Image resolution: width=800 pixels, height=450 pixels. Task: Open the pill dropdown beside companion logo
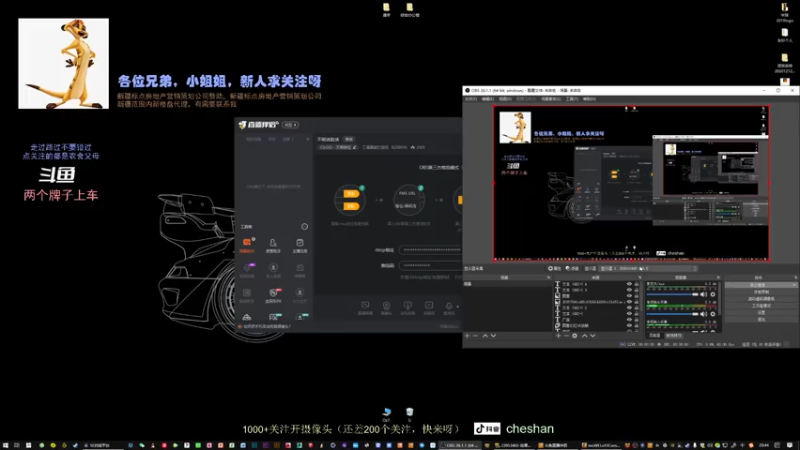[290, 125]
